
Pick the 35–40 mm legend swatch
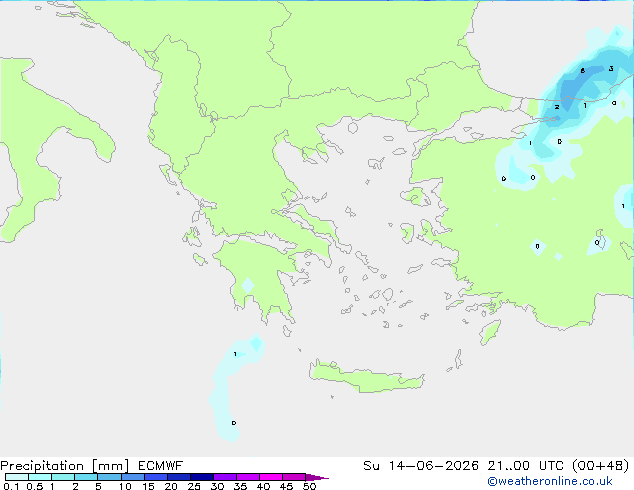coord(248,477)
